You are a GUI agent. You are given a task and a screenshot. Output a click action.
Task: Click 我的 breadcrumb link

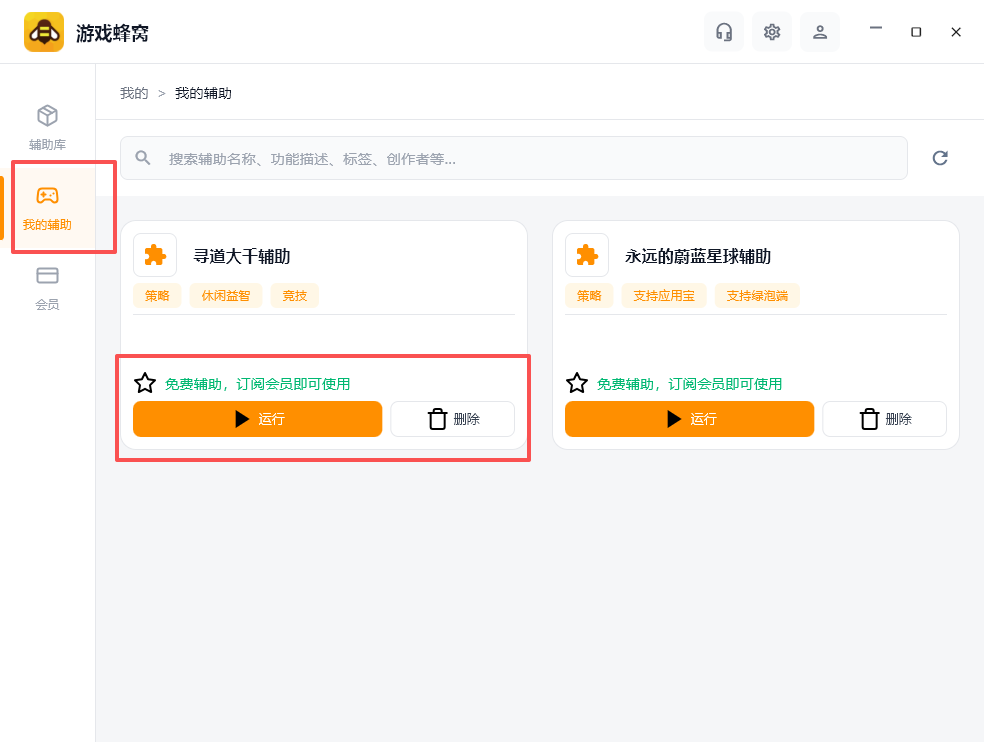tap(134, 94)
